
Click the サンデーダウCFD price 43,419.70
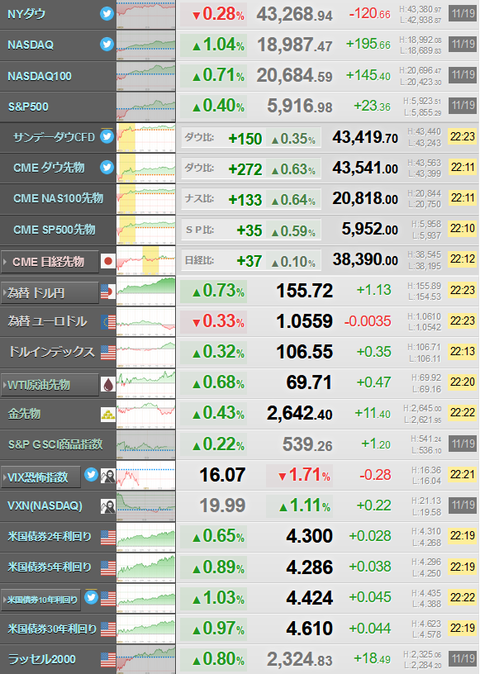365,138
